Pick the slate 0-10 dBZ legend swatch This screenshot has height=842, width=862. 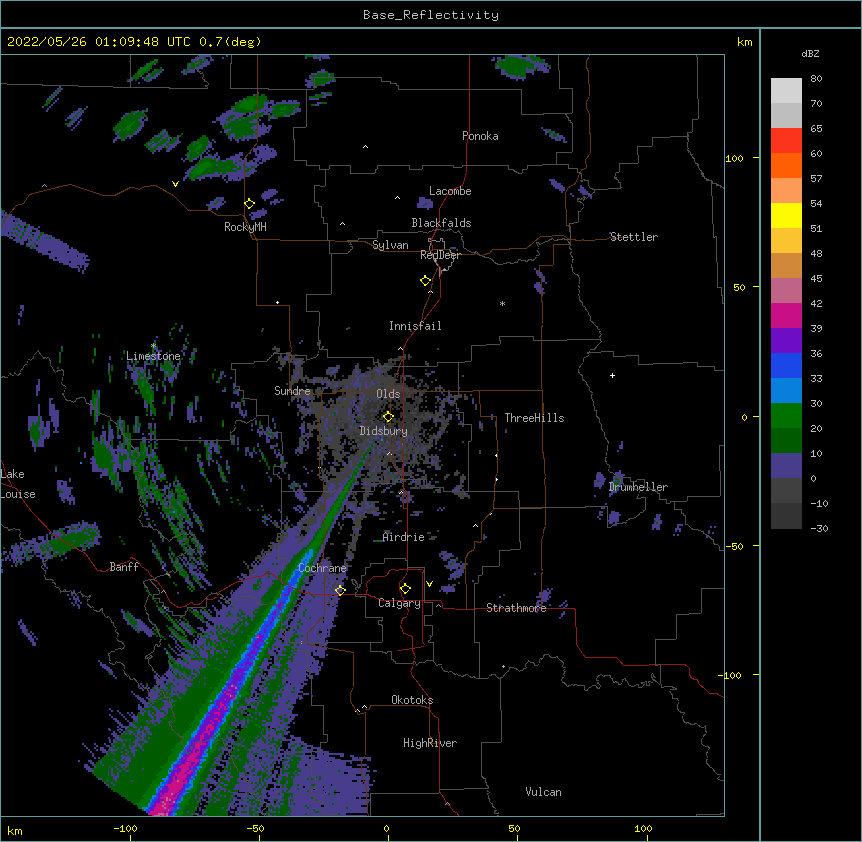[x=786, y=466]
